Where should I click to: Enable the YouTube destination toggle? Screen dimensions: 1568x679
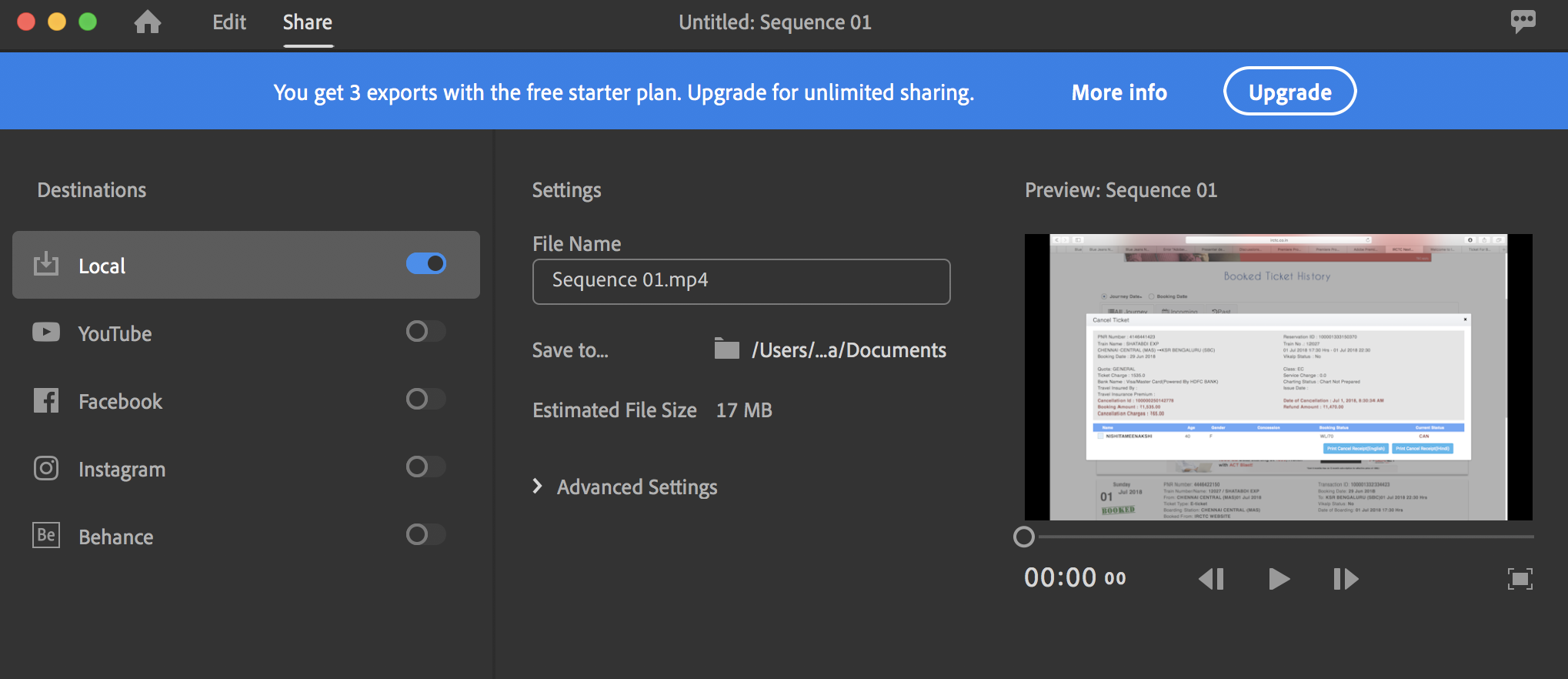tap(426, 332)
